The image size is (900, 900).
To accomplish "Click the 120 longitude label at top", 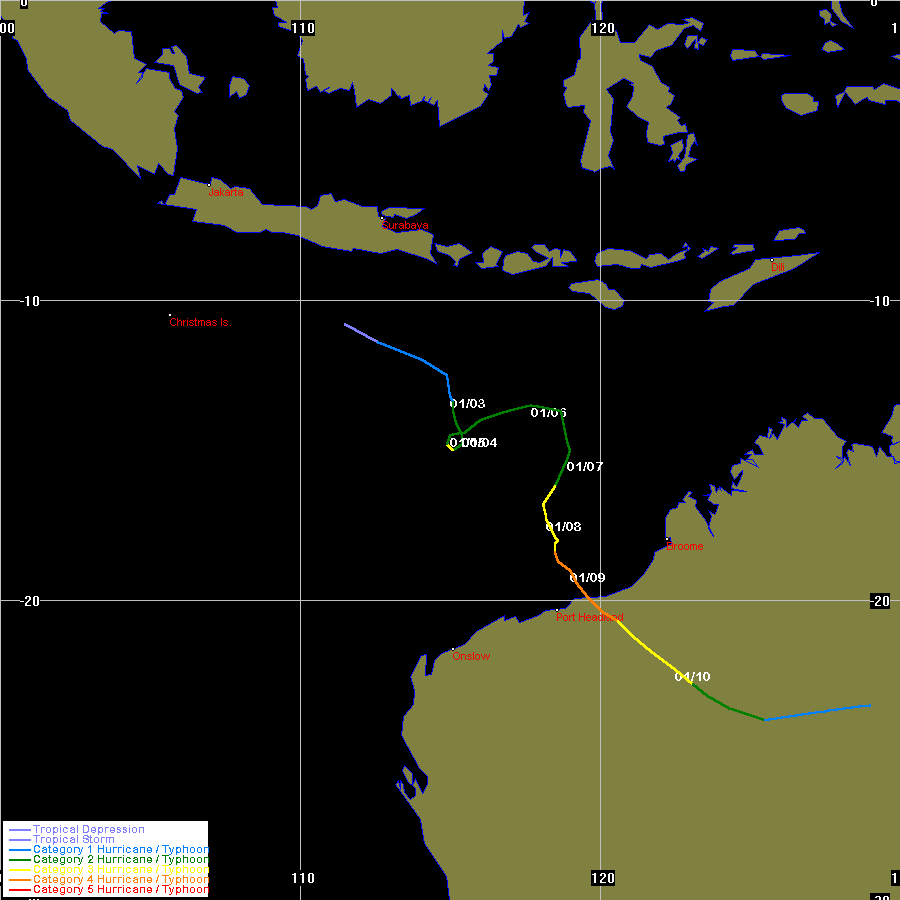I will 601,28.
